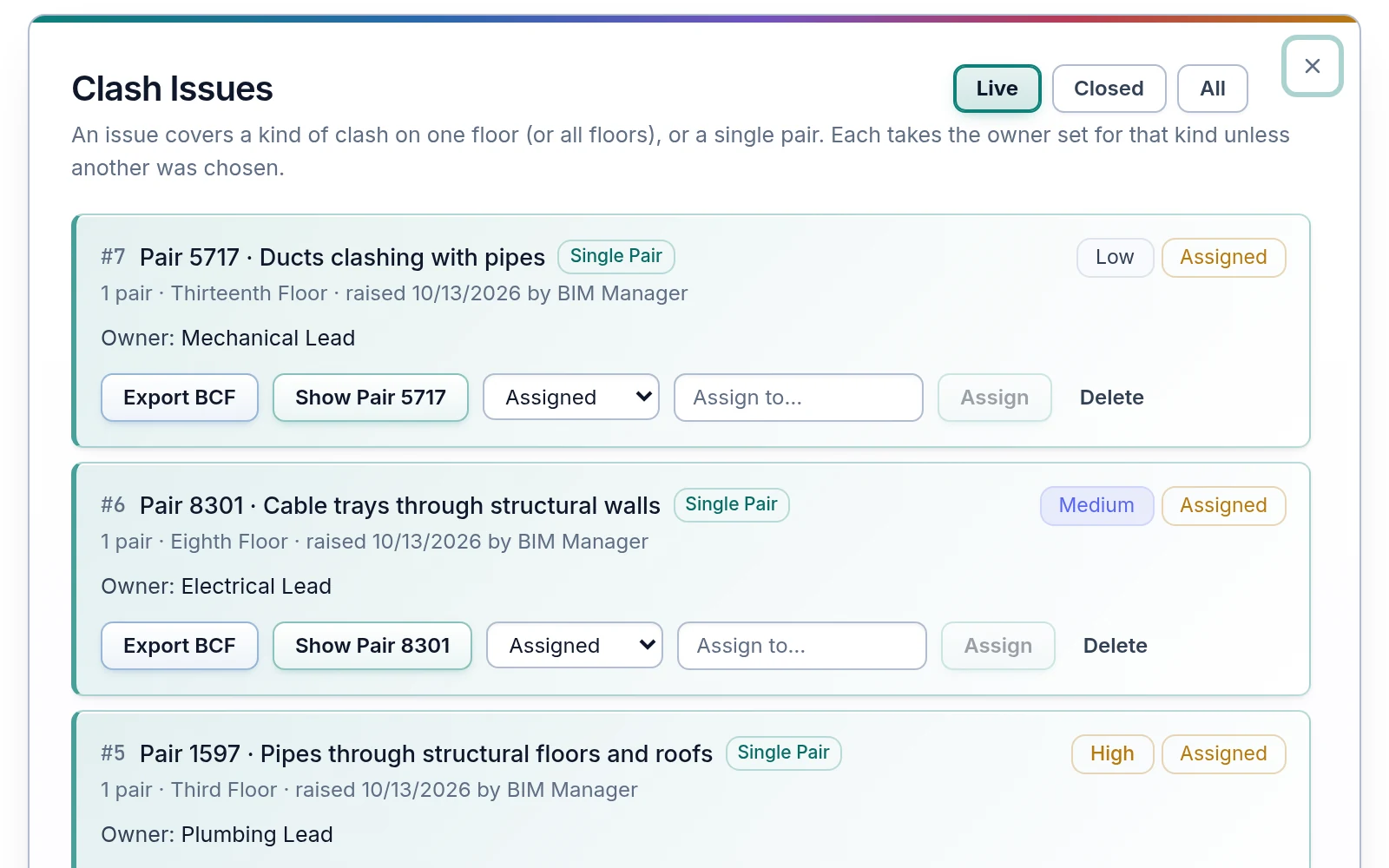Export BCF for Pair 5717 issue
This screenshot has height=868, width=1389.
tap(180, 398)
